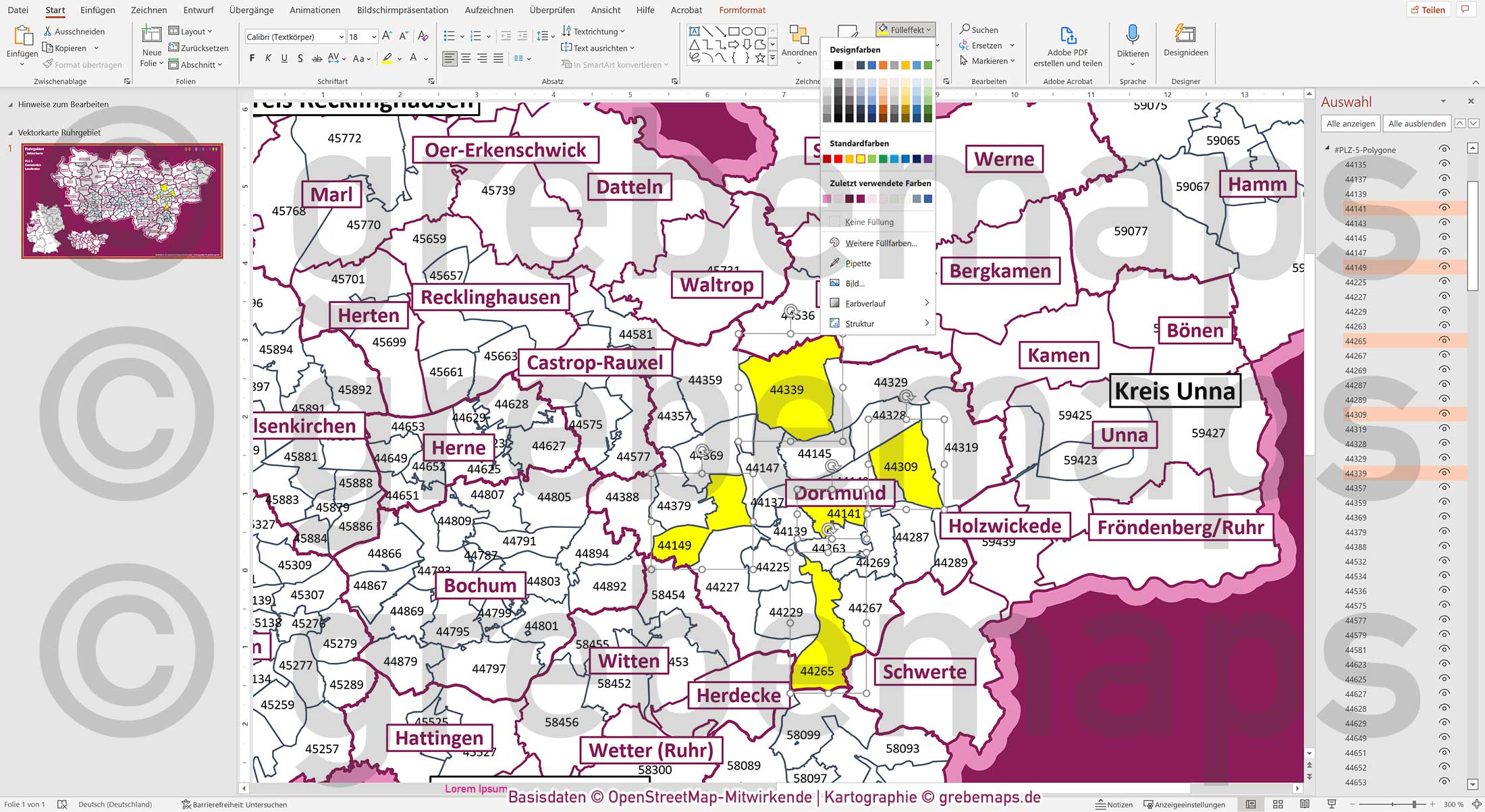Screen dimensions: 1485x812
Task: Switch to the Formformat ribbon tab
Action: click(x=742, y=10)
